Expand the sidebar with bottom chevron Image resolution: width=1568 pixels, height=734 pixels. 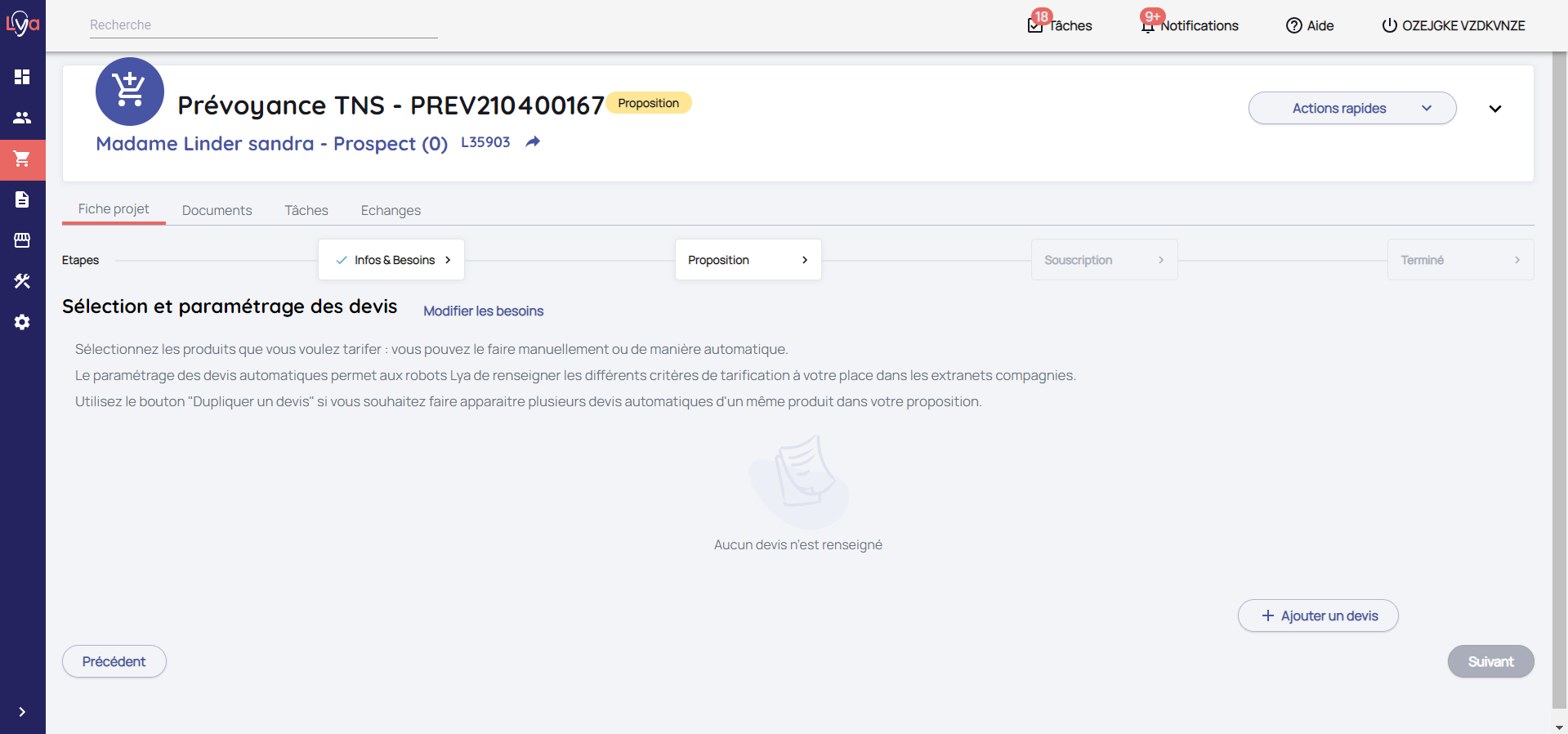pyautogui.click(x=22, y=712)
